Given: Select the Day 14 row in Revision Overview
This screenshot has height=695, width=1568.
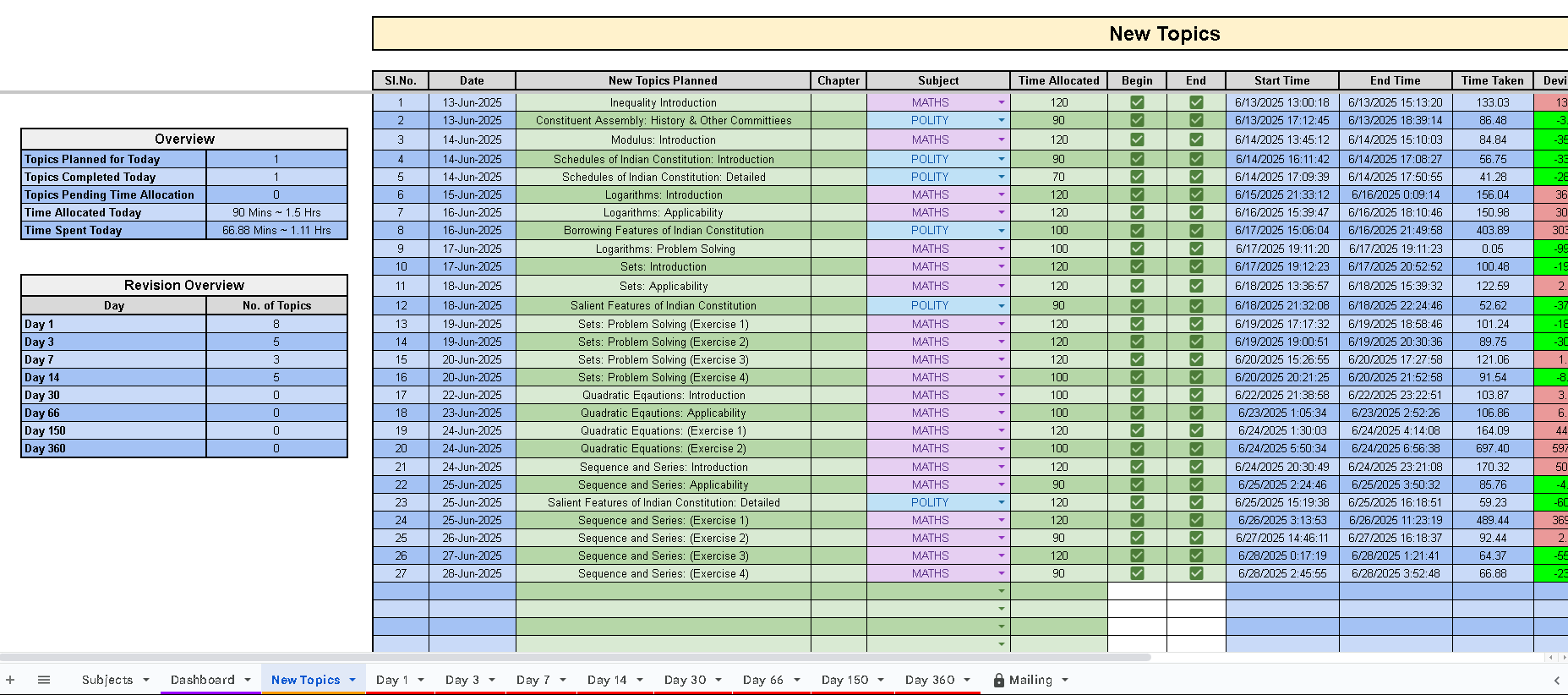Looking at the screenshot, I should (x=184, y=377).
